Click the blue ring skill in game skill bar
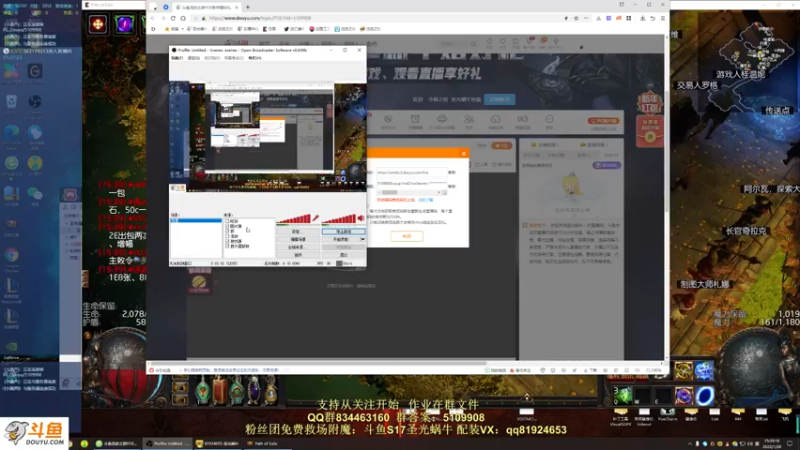Screen dimensions: 800x450 [x=705, y=395]
